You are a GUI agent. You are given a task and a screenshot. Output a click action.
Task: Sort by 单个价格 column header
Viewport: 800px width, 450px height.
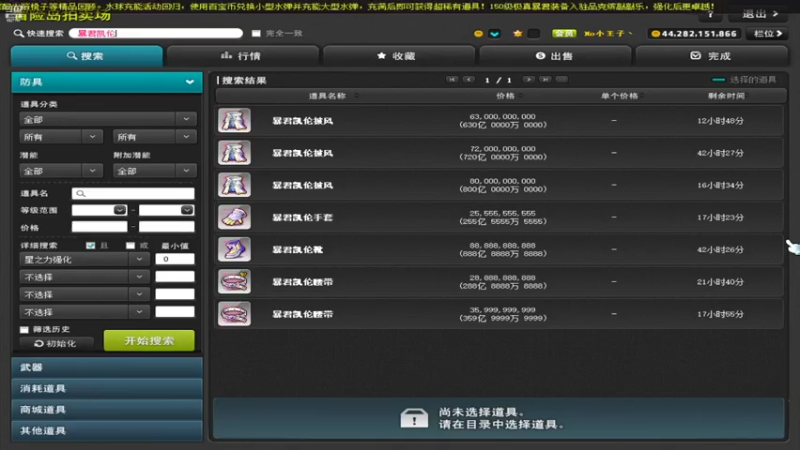(x=619, y=96)
